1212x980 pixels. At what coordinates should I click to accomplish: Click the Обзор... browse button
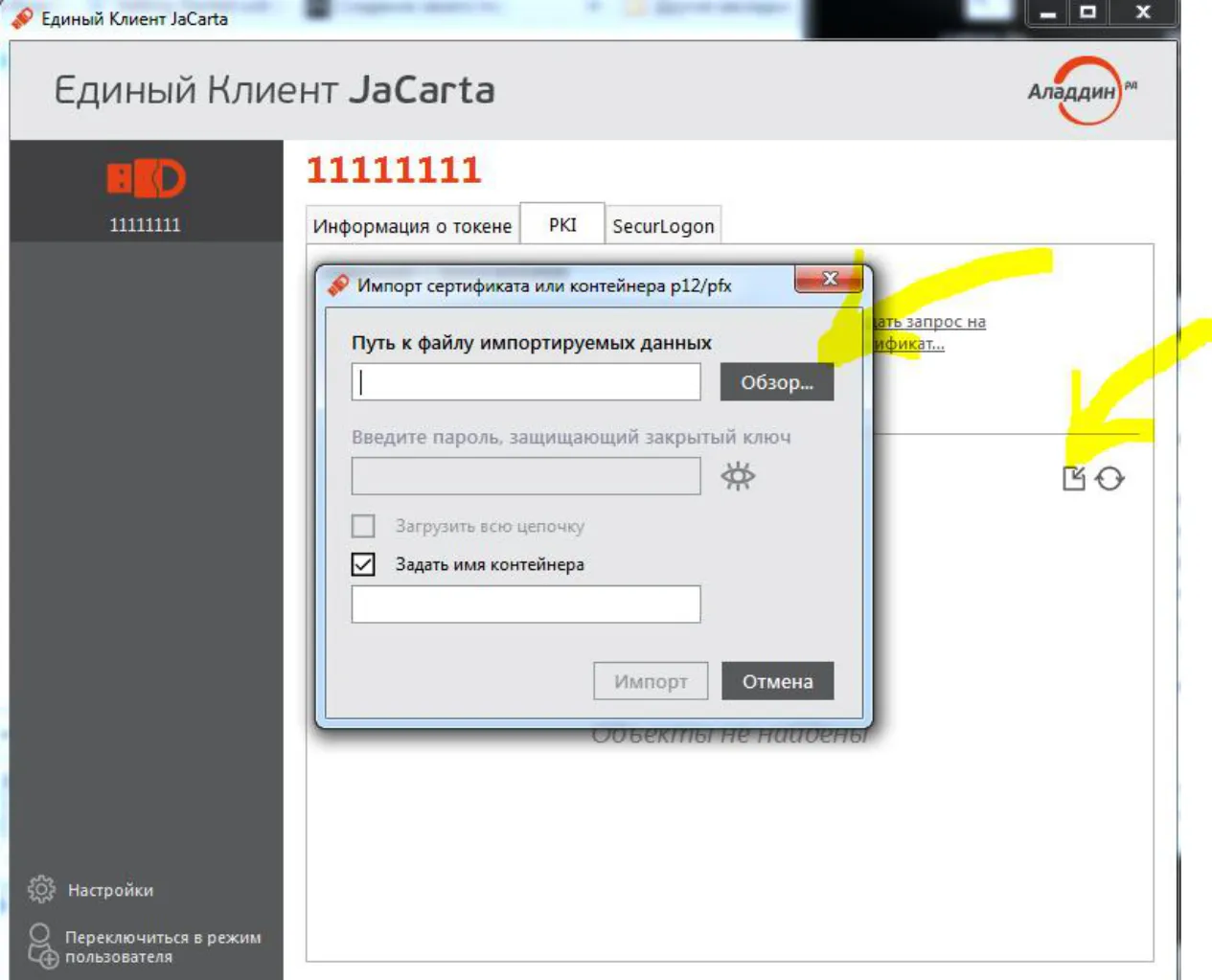(x=777, y=382)
